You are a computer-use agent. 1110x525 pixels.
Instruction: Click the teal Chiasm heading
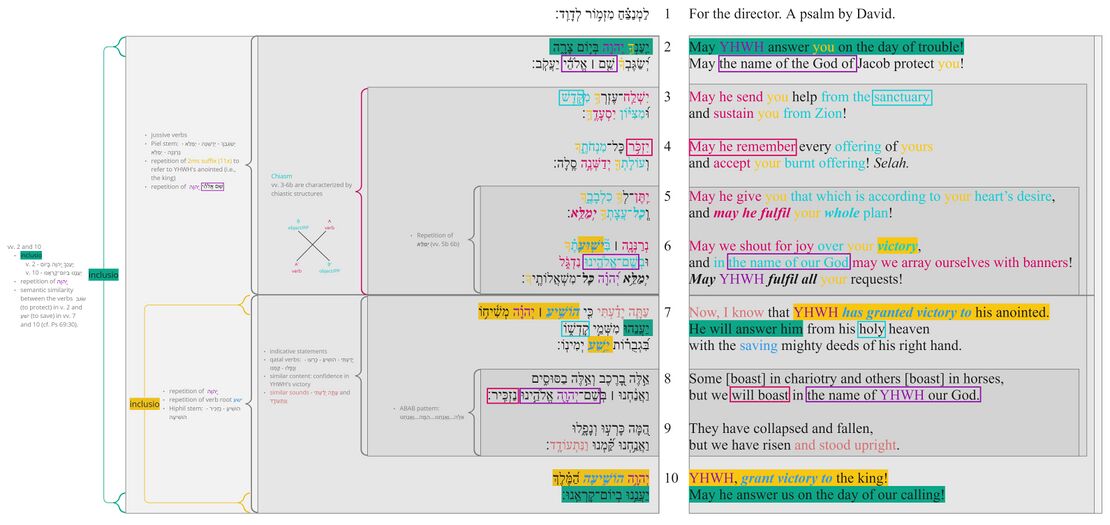(x=281, y=175)
